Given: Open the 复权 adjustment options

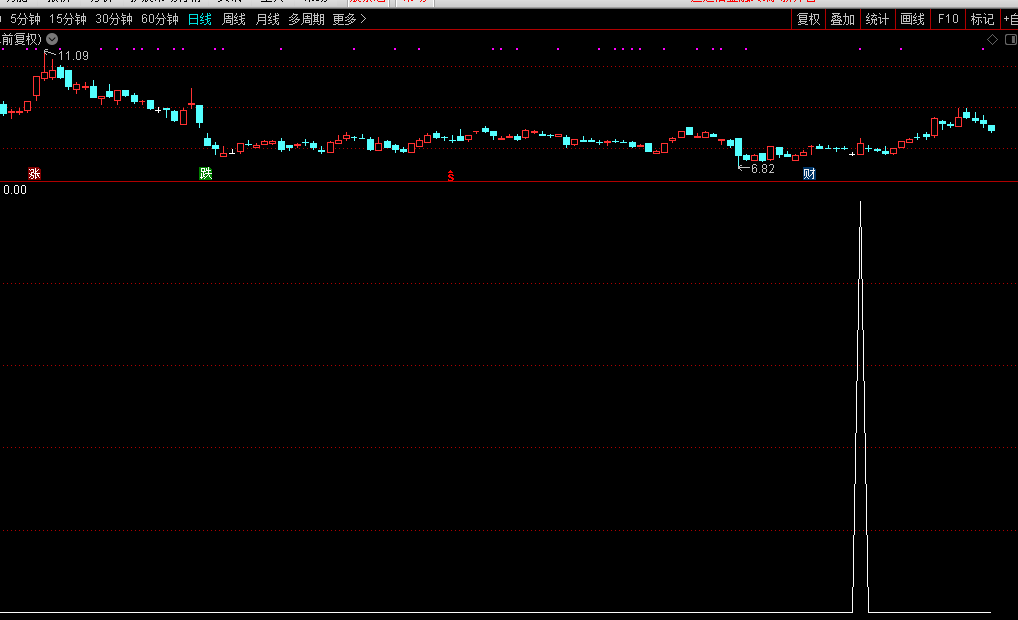Looking at the screenshot, I should [x=808, y=19].
